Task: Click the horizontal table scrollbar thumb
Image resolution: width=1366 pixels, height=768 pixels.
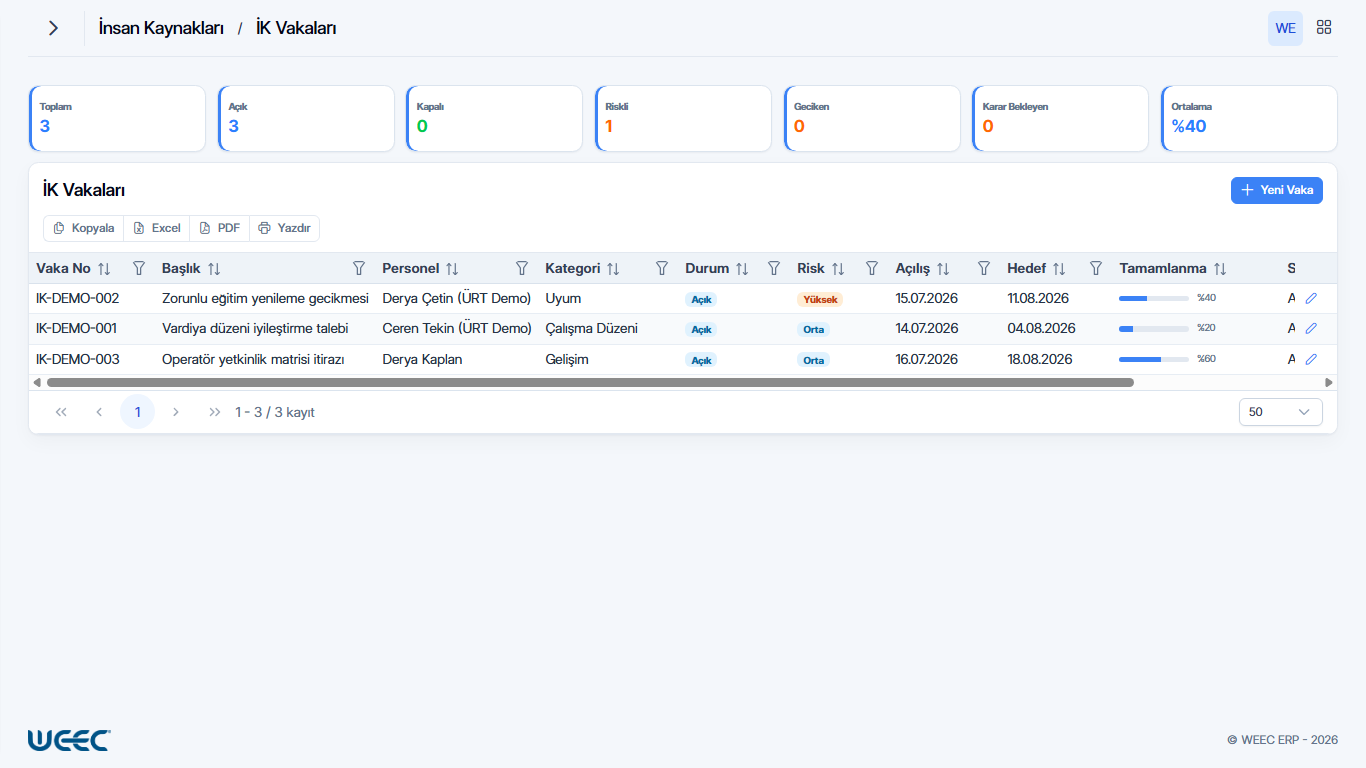Action: point(590,382)
